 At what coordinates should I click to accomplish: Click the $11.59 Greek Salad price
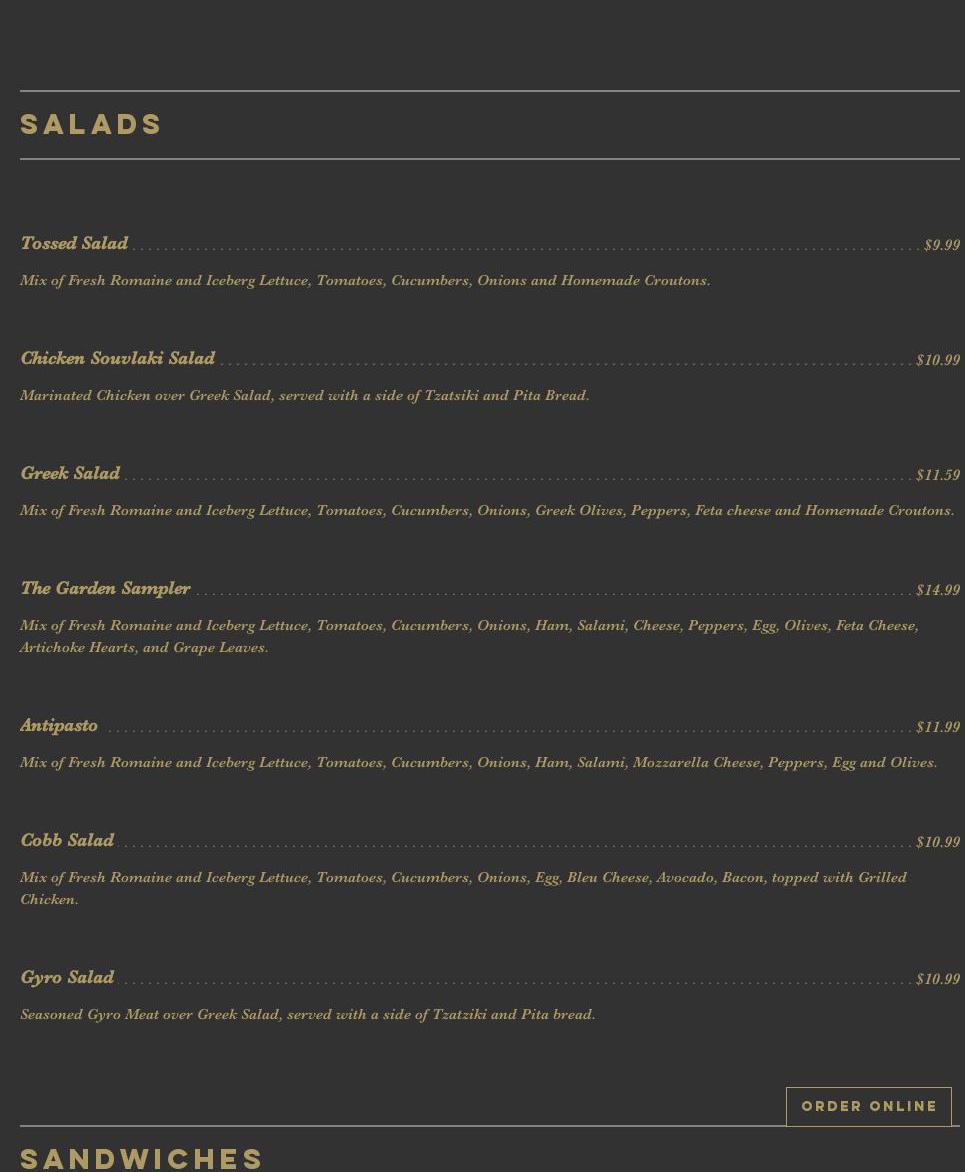[x=937, y=475]
